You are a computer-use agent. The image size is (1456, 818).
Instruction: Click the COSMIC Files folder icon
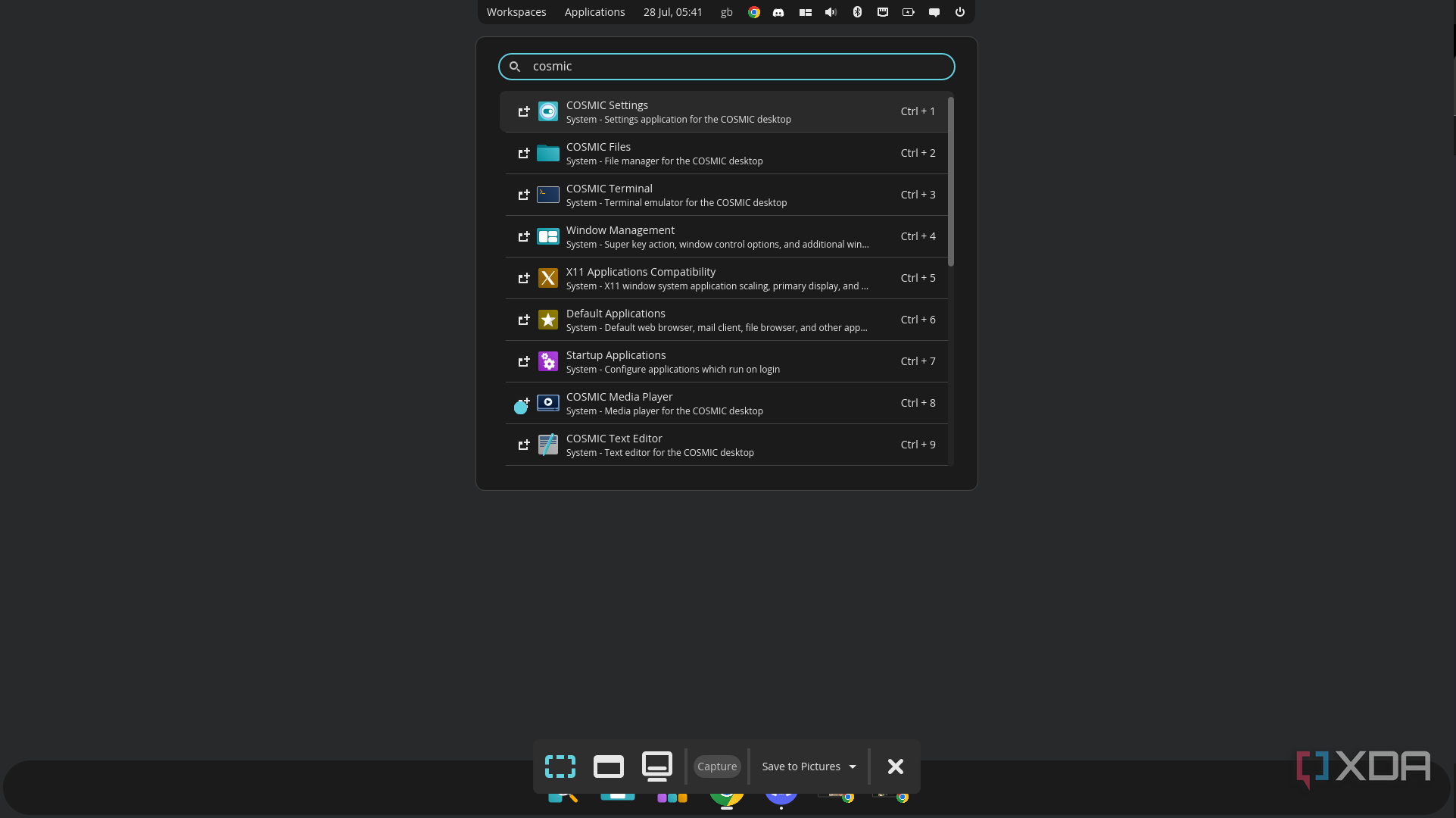[x=548, y=153]
